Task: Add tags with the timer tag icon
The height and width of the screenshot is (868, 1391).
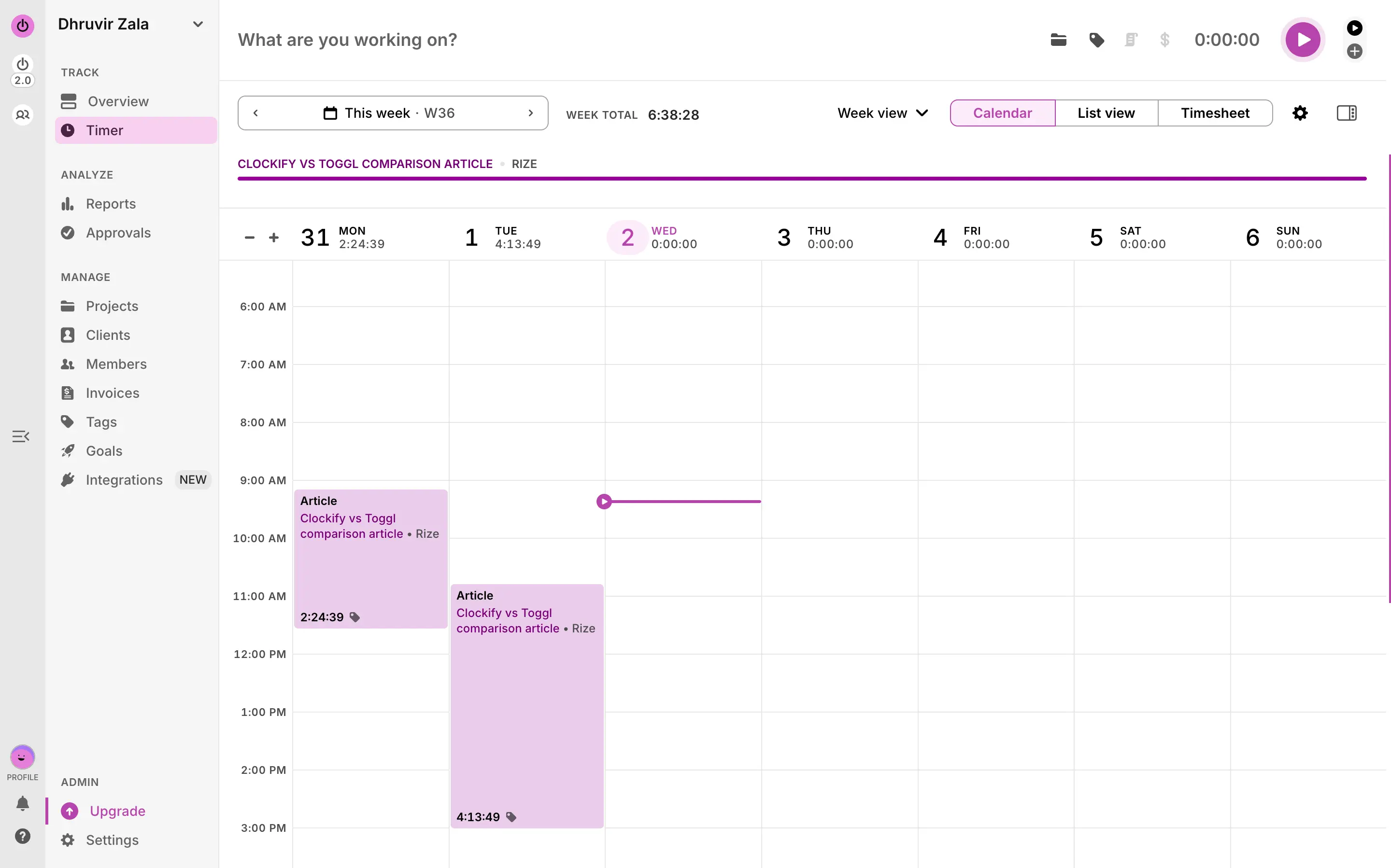Action: click(x=1096, y=40)
